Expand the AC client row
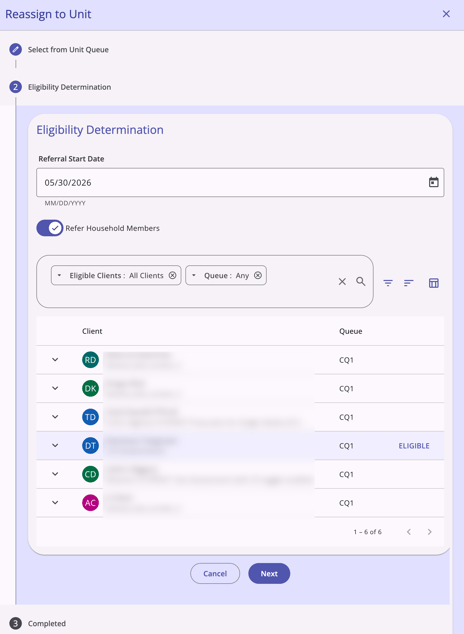 55,503
